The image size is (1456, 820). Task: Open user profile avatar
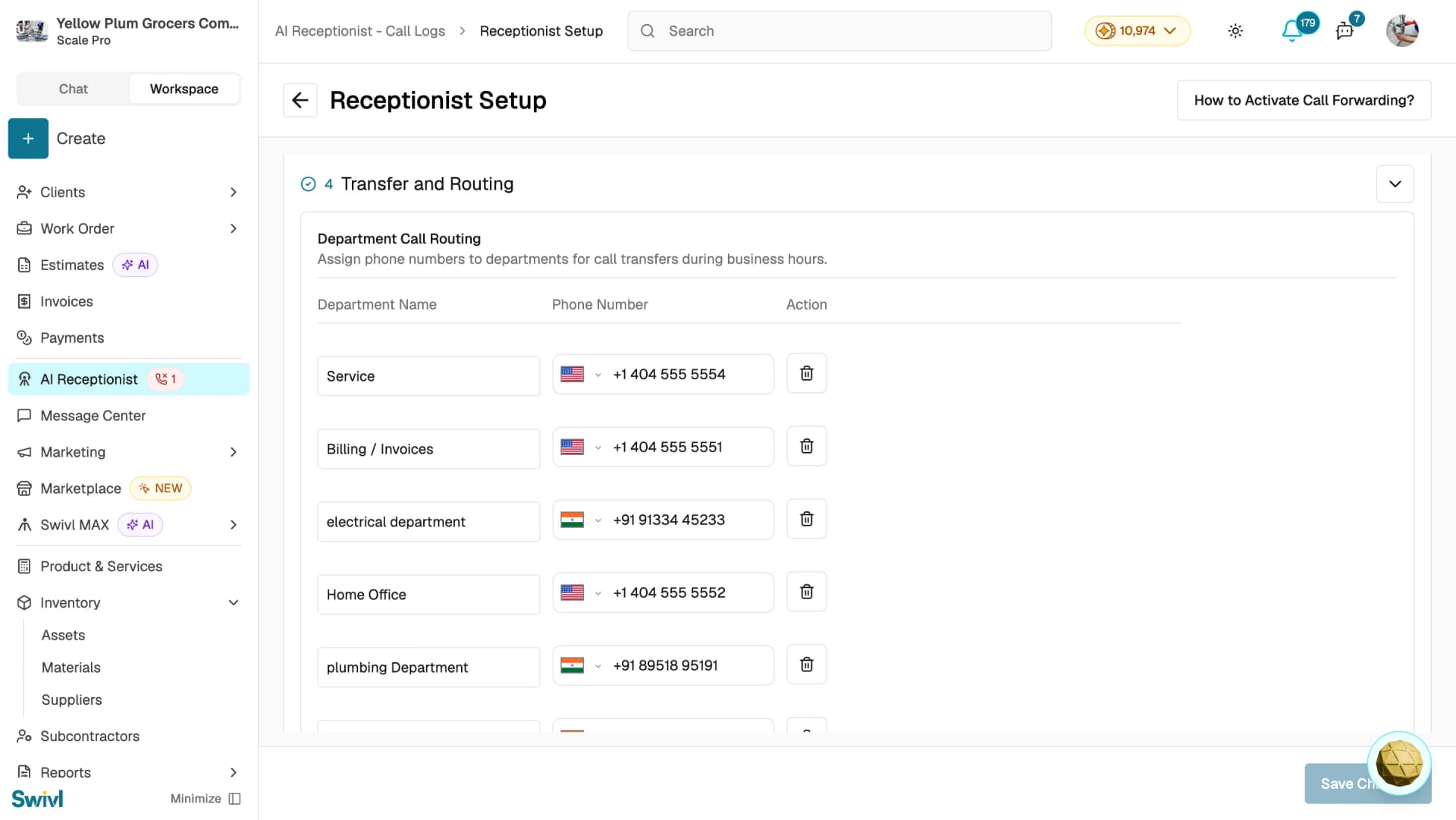pyautogui.click(x=1402, y=31)
